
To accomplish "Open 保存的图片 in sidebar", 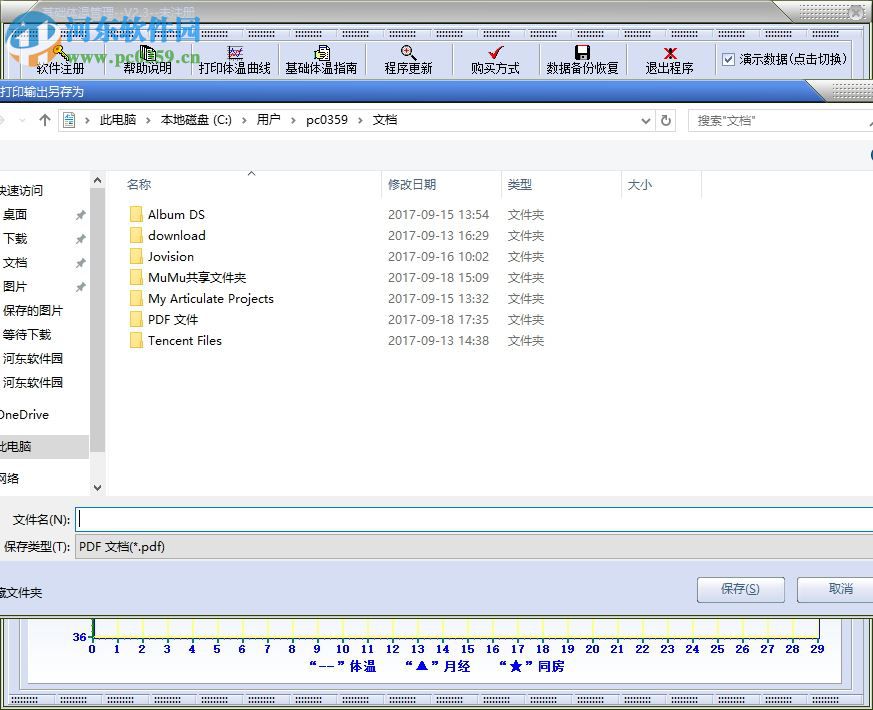I will coord(33,310).
